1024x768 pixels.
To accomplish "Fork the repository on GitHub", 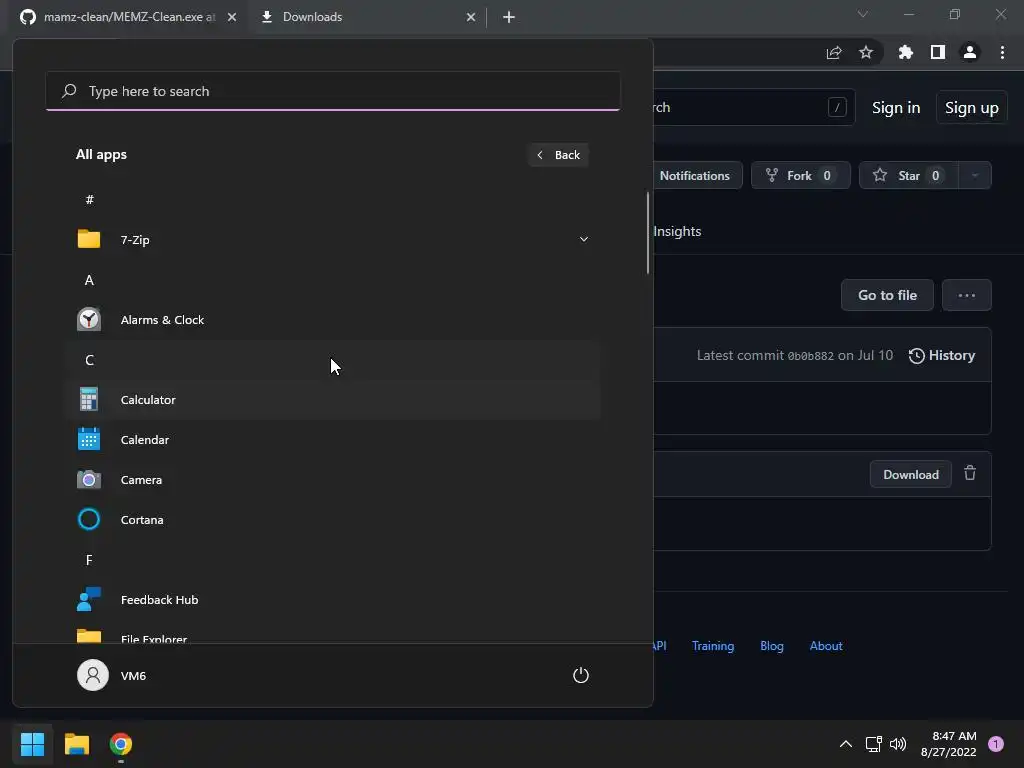I will click(x=801, y=176).
